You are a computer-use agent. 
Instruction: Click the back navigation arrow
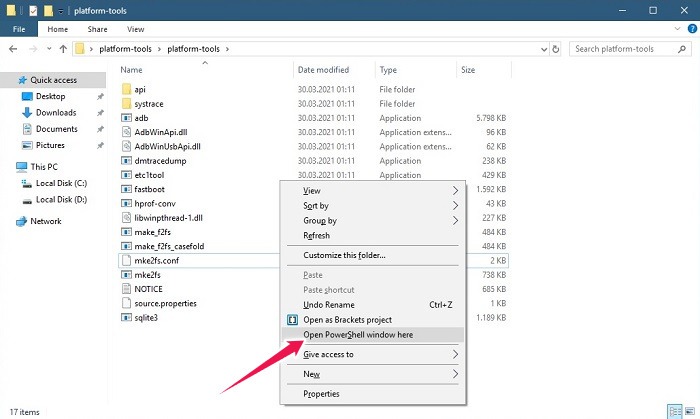(x=13, y=48)
